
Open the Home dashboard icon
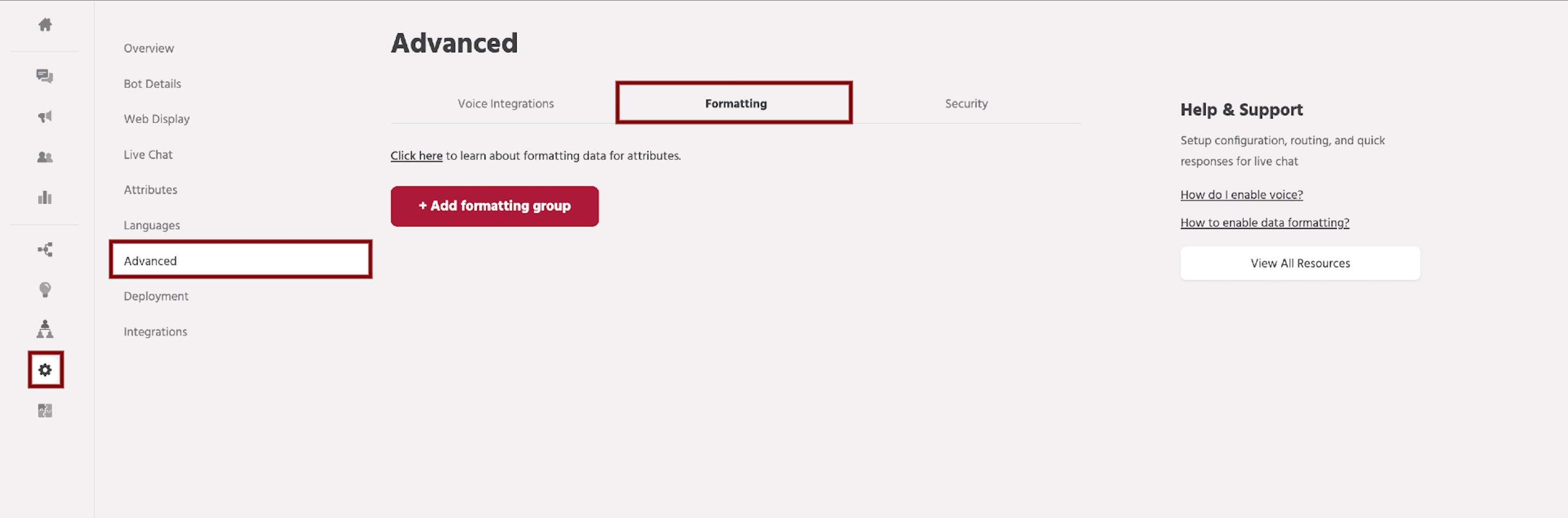(44, 25)
